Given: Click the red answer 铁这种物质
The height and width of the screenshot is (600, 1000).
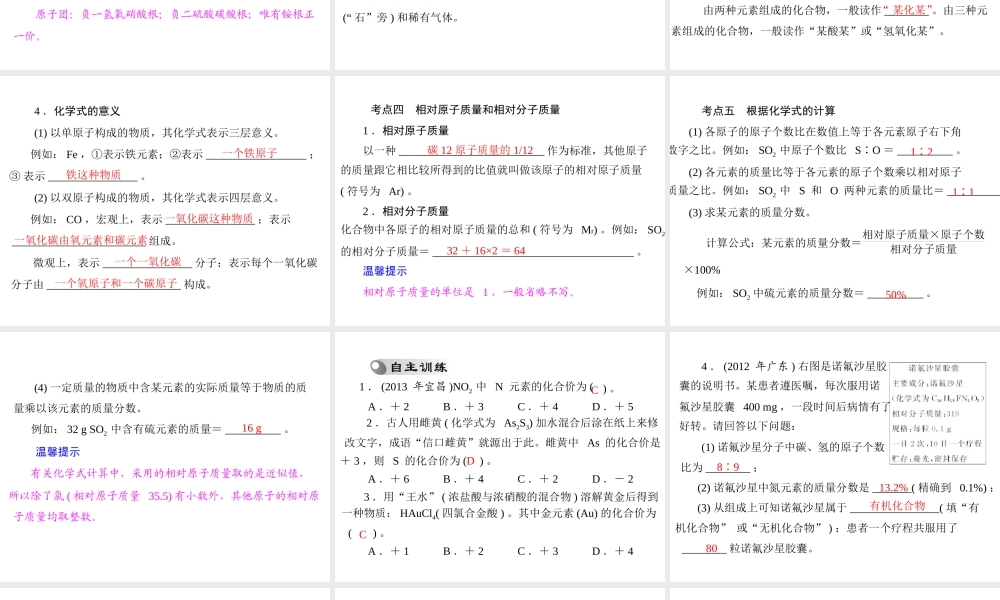Looking at the screenshot, I should 93,175.
